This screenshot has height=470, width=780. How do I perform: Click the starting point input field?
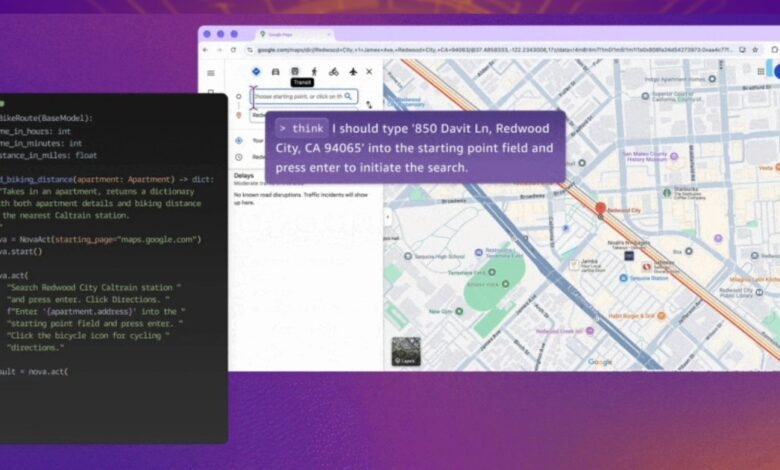pyautogui.click(x=297, y=96)
